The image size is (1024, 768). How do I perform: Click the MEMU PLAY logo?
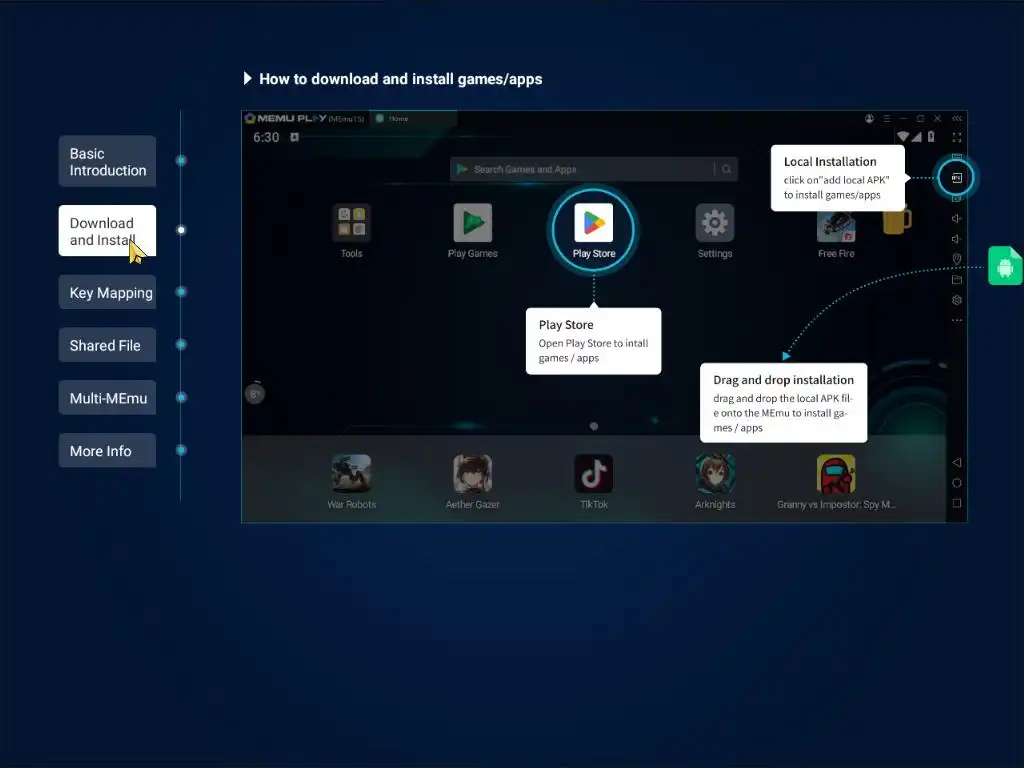pos(285,118)
